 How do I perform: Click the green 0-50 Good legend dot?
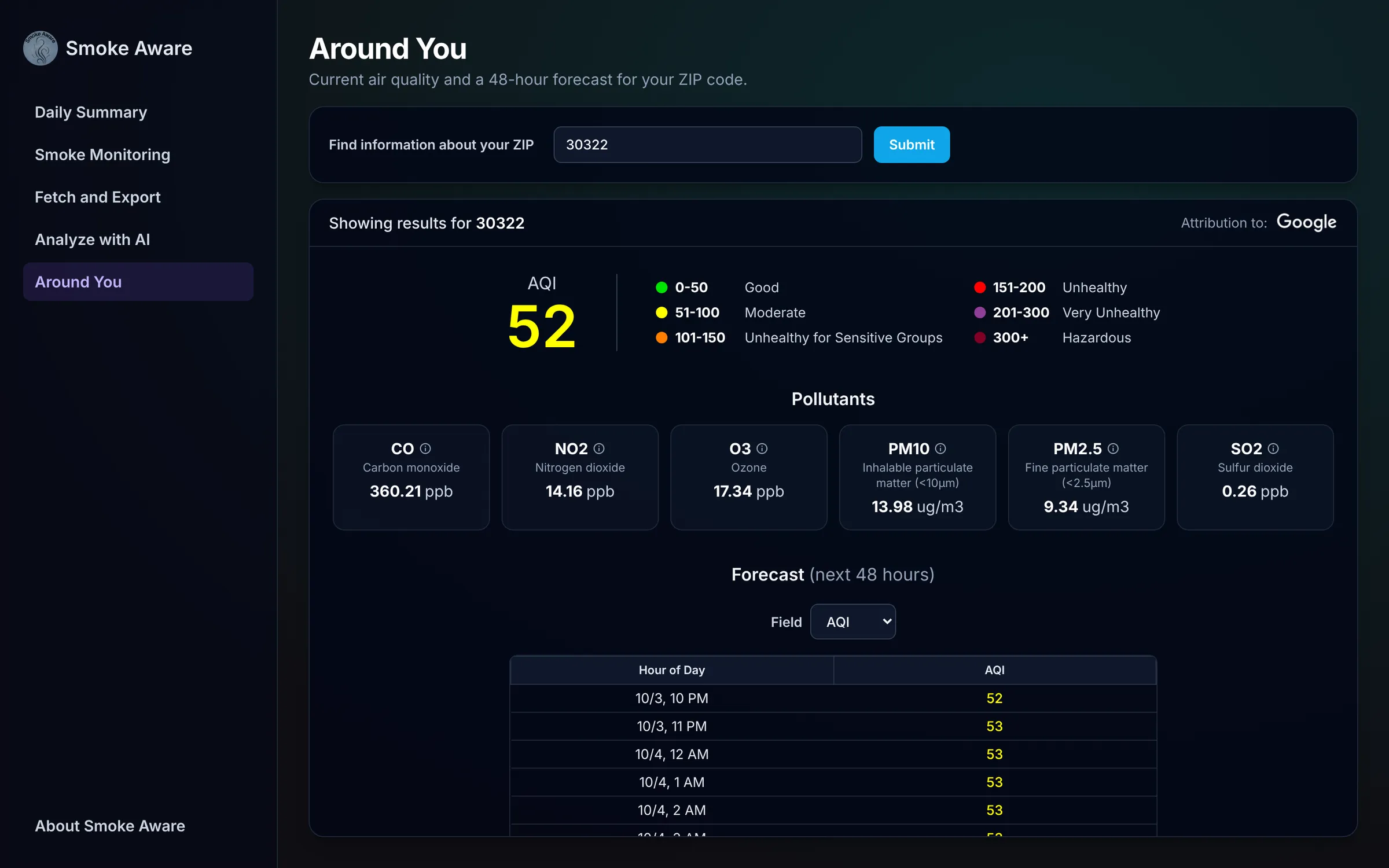click(x=662, y=288)
